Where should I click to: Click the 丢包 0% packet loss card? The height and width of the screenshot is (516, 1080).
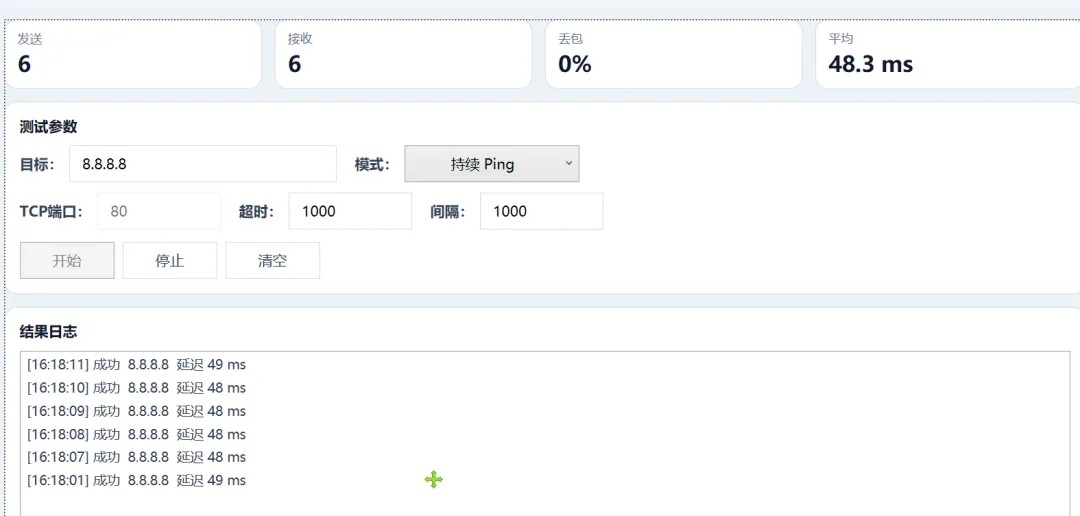click(674, 54)
